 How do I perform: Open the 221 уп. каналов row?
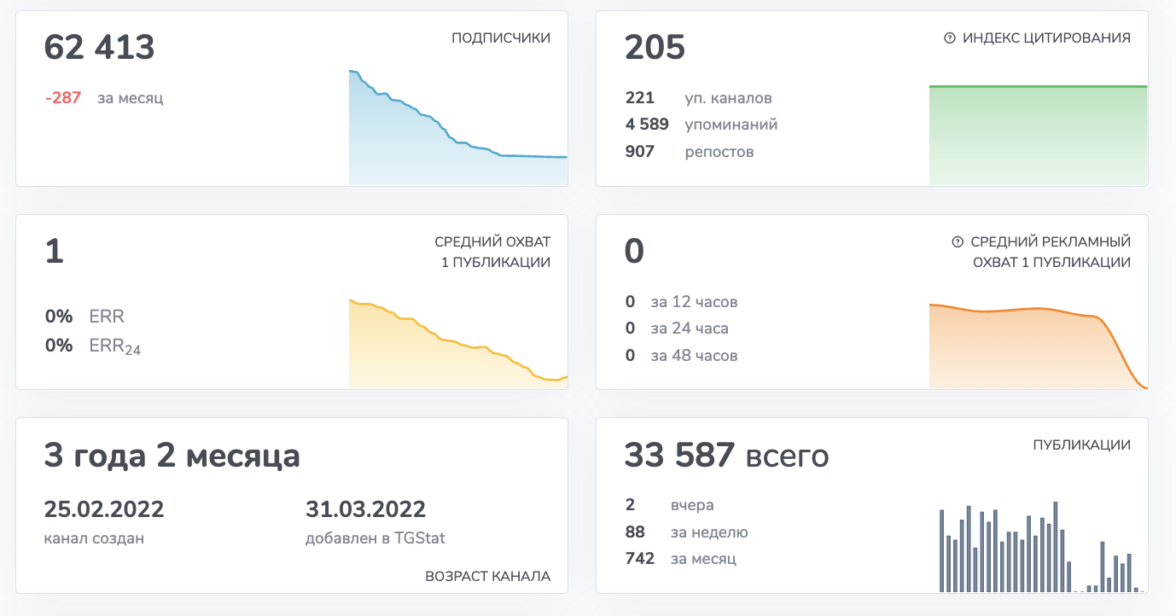pos(698,98)
